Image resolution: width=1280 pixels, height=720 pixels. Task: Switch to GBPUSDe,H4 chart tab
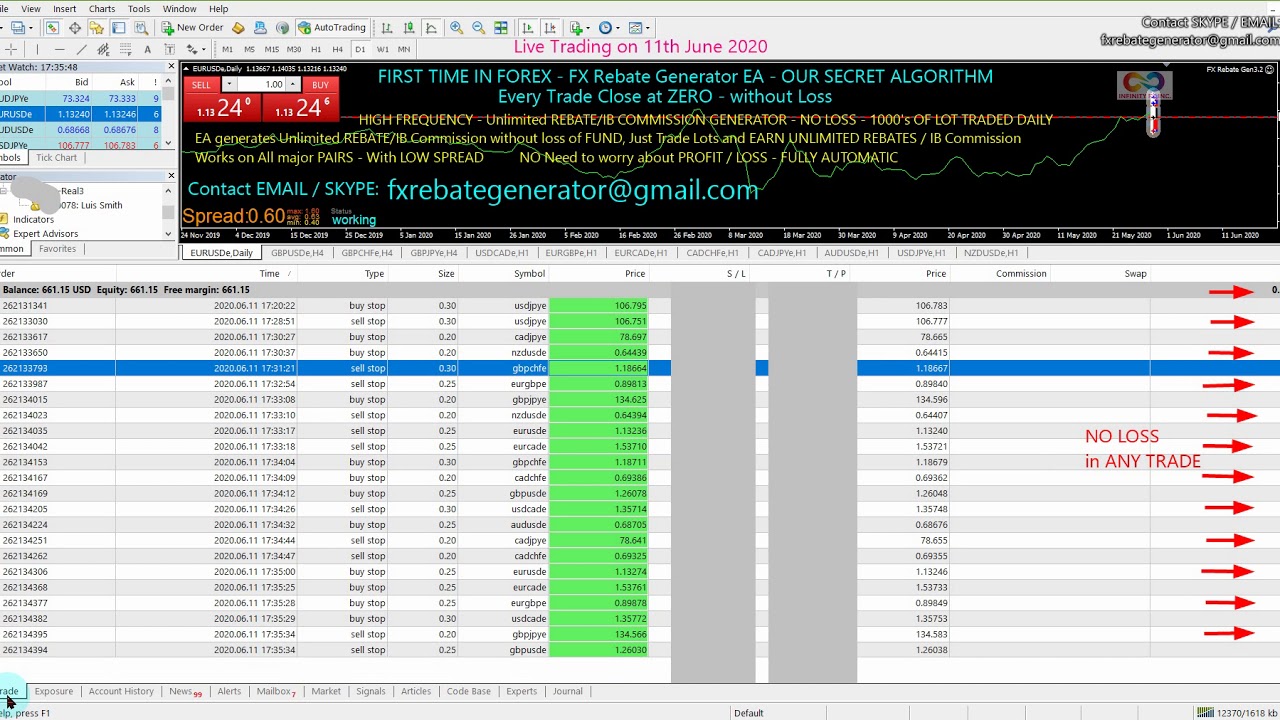[x=297, y=253]
